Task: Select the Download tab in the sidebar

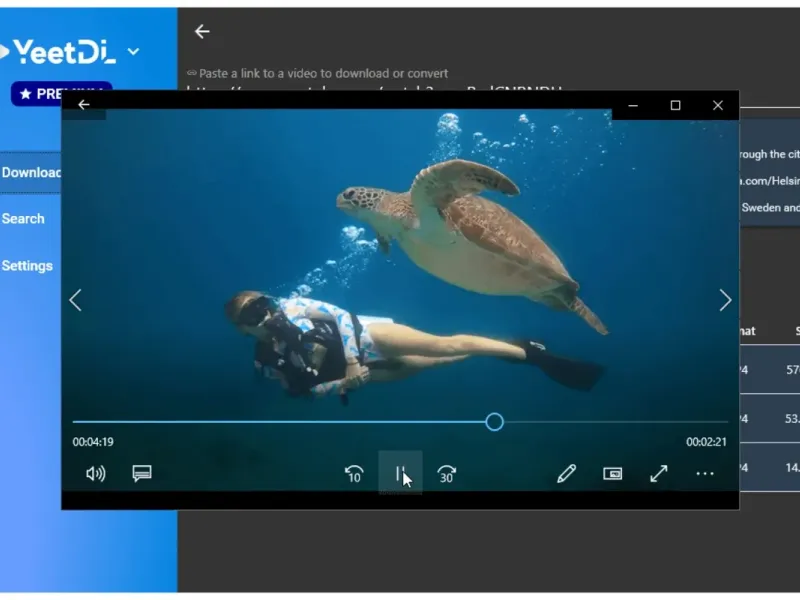Action: tap(31, 172)
